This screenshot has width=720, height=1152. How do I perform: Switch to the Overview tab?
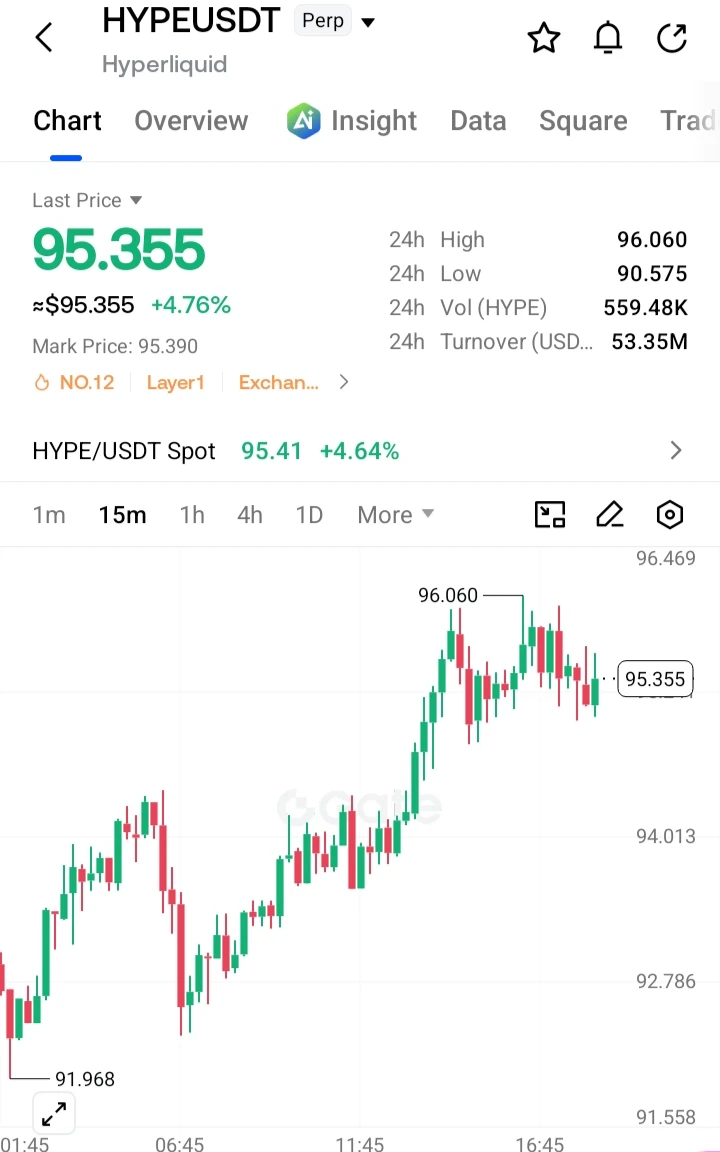click(x=191, y=120)
